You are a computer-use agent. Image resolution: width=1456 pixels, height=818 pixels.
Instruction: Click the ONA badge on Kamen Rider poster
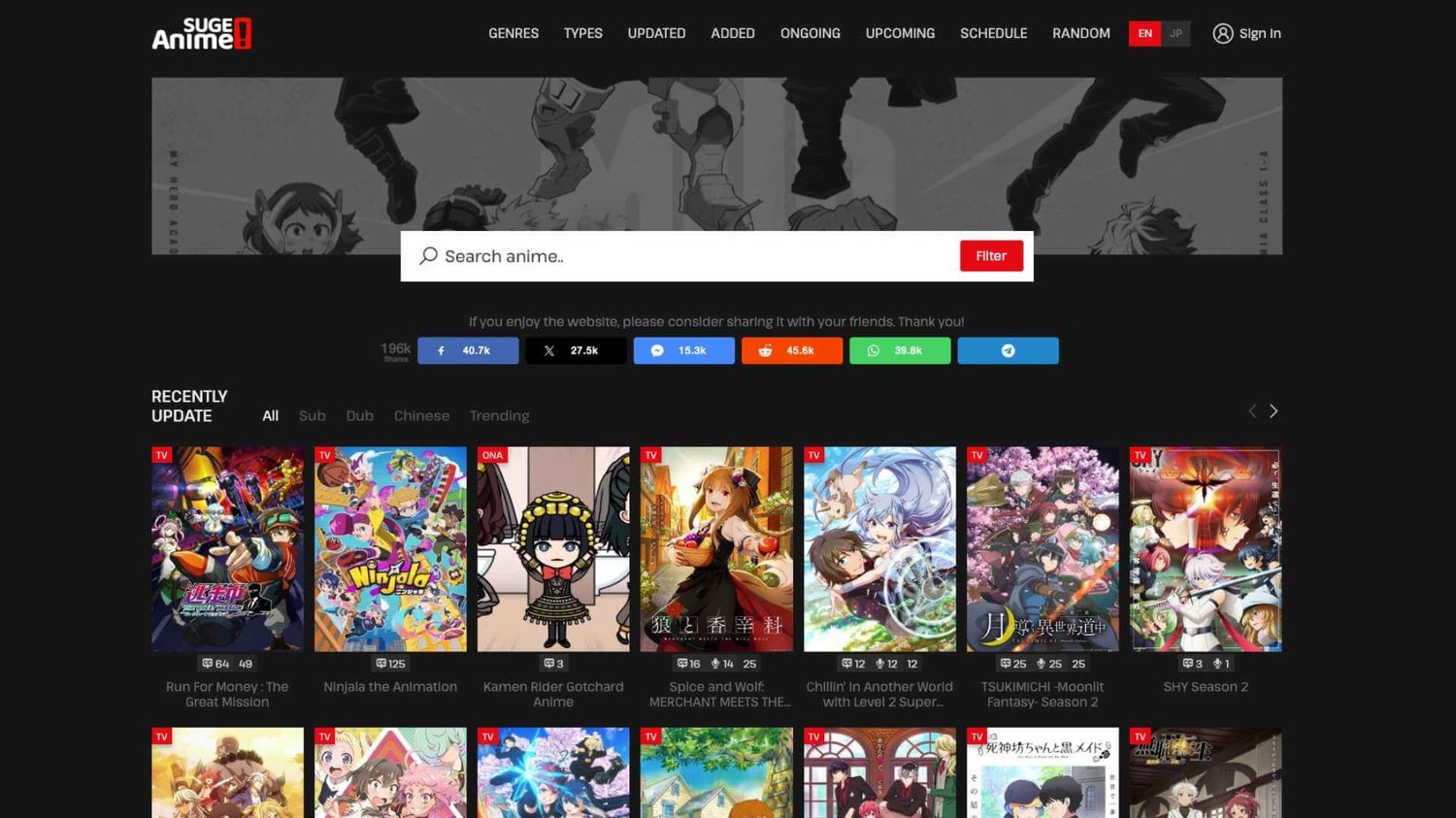[492, 455]
